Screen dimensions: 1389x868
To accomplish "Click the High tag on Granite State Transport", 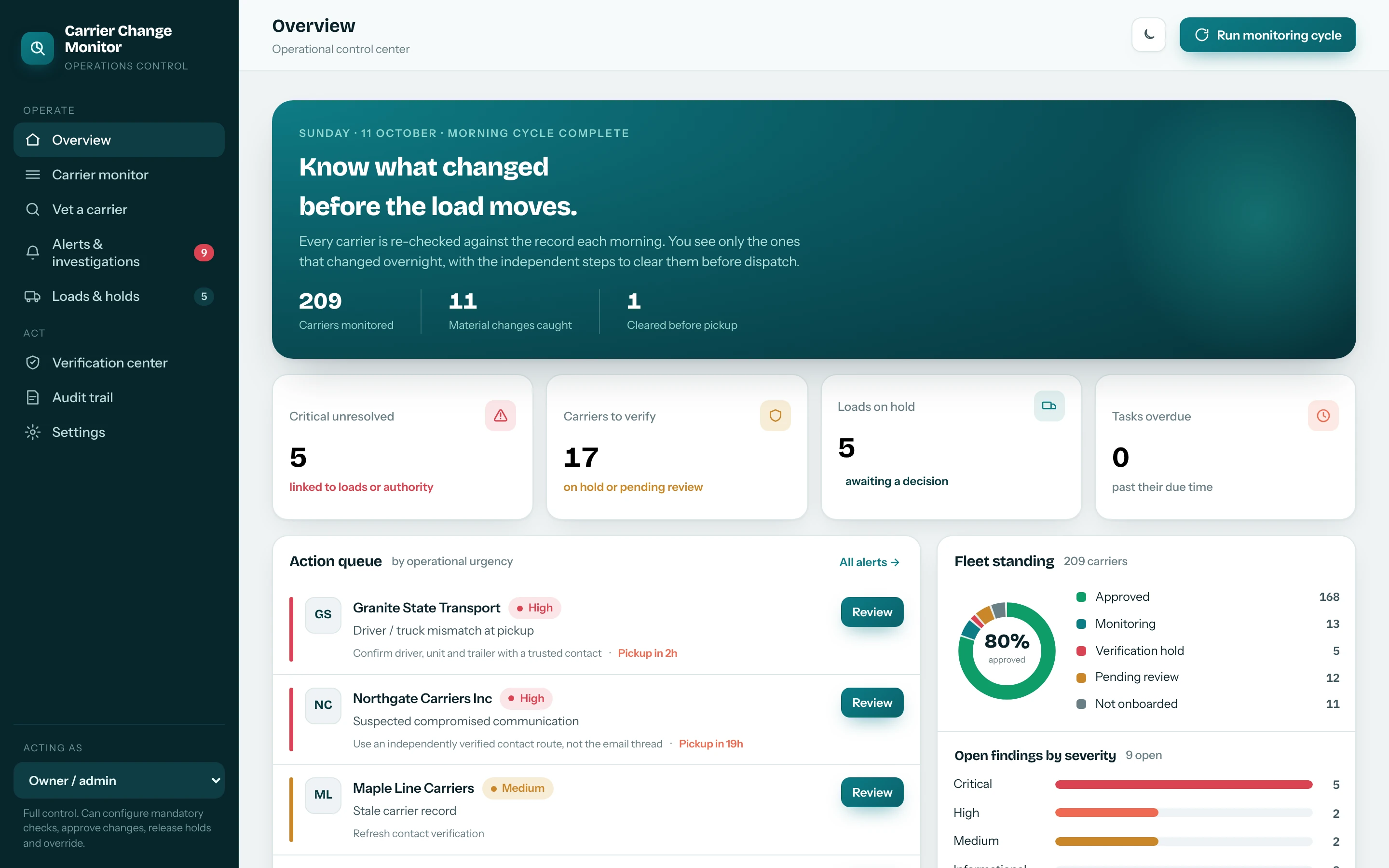I will (534, 608).
